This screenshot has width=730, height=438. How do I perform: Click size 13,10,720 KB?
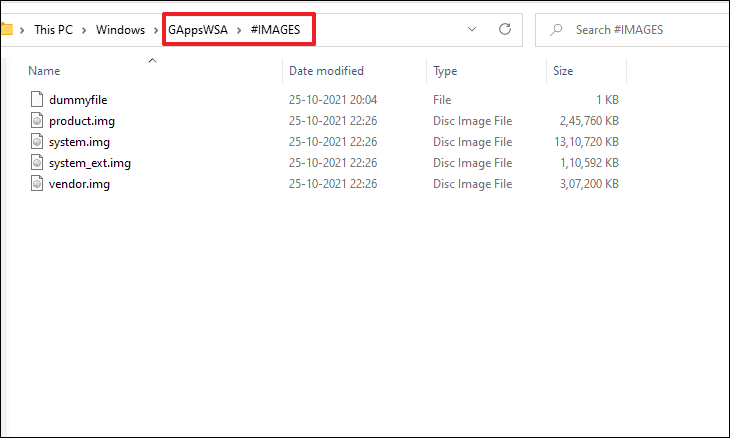(586, 142)
